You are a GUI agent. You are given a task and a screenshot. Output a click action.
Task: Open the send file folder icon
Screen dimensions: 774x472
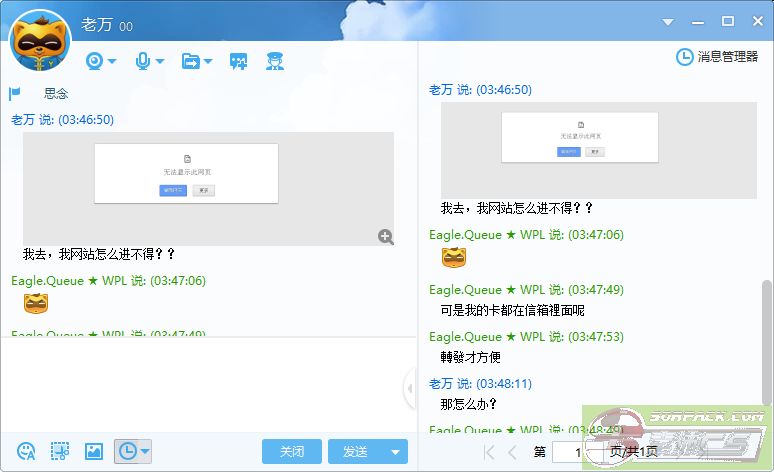click(x=191, y=61)
